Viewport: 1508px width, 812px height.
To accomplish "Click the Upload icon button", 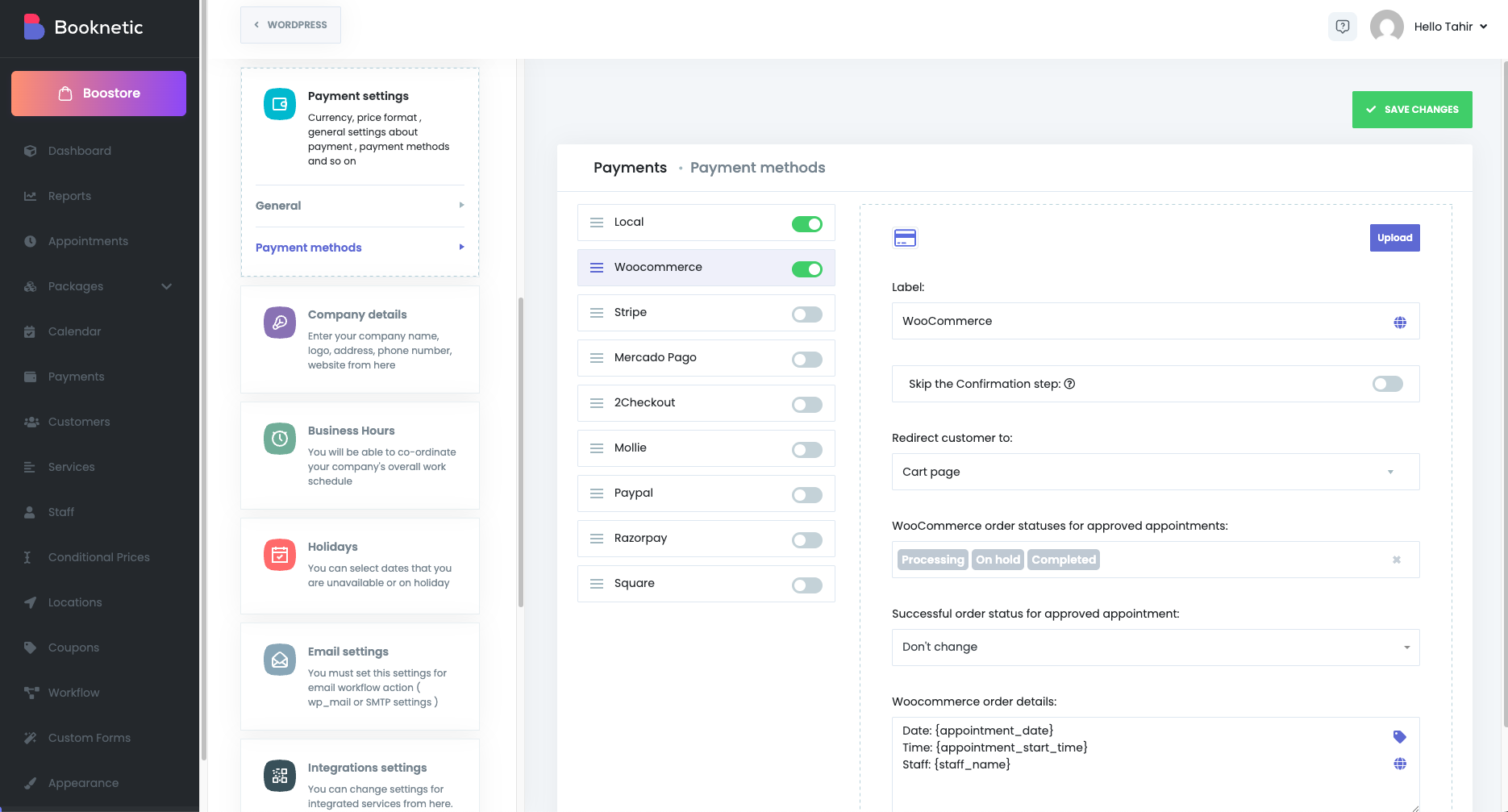I will click(1394, 238).
